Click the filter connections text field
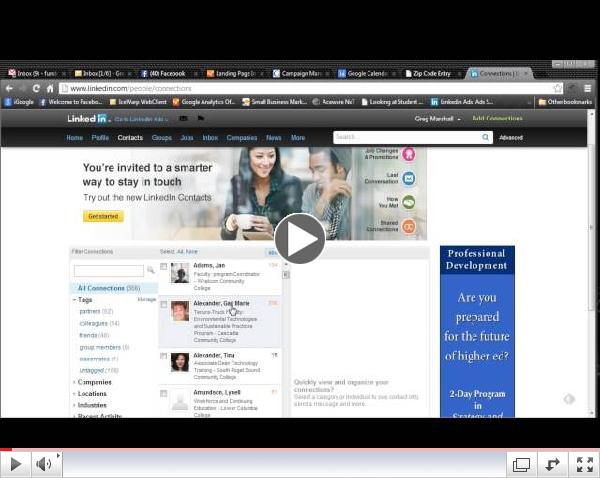Screen dimensions: 600x478 pos(109,271)
